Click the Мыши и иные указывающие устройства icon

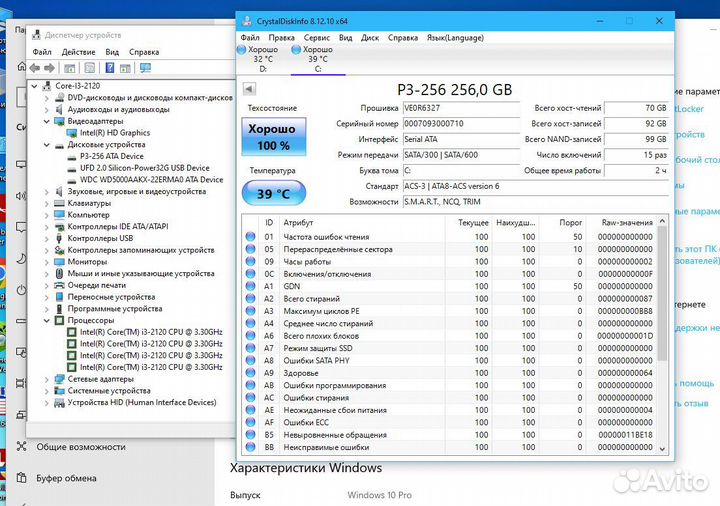pyautogui.click(x=59, y=273)
